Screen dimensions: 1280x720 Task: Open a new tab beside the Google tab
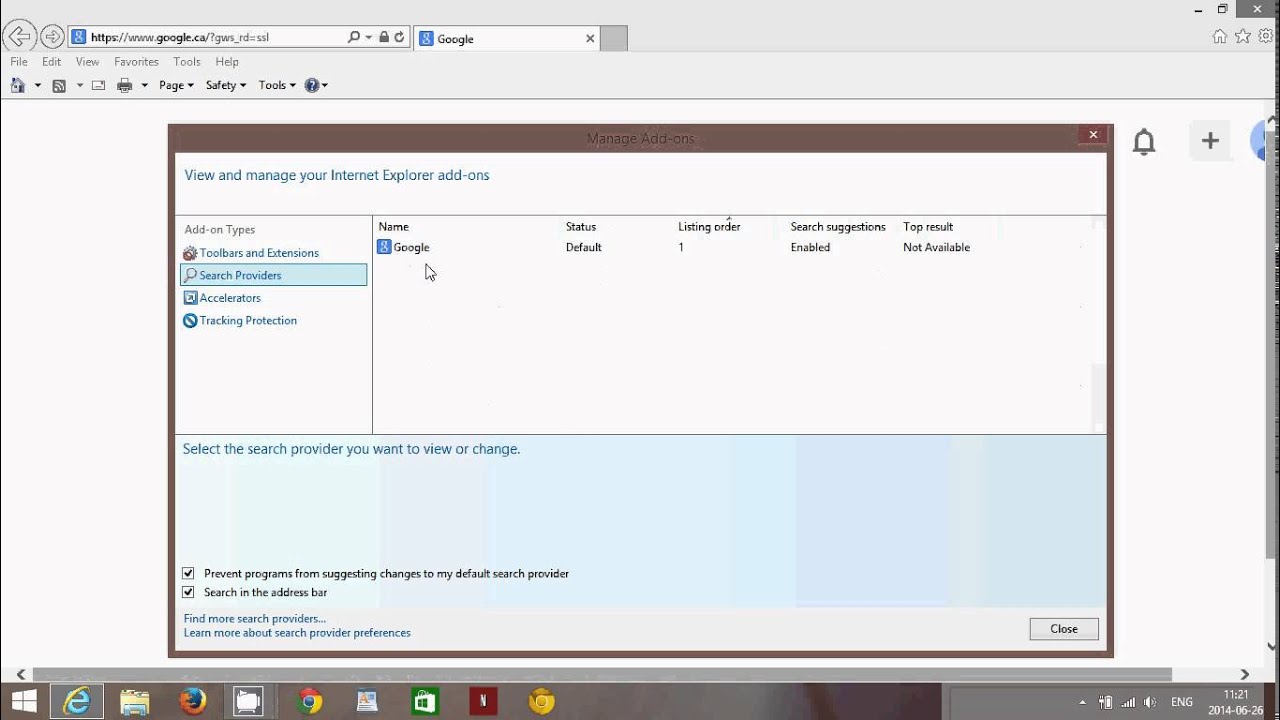[613, 38]
